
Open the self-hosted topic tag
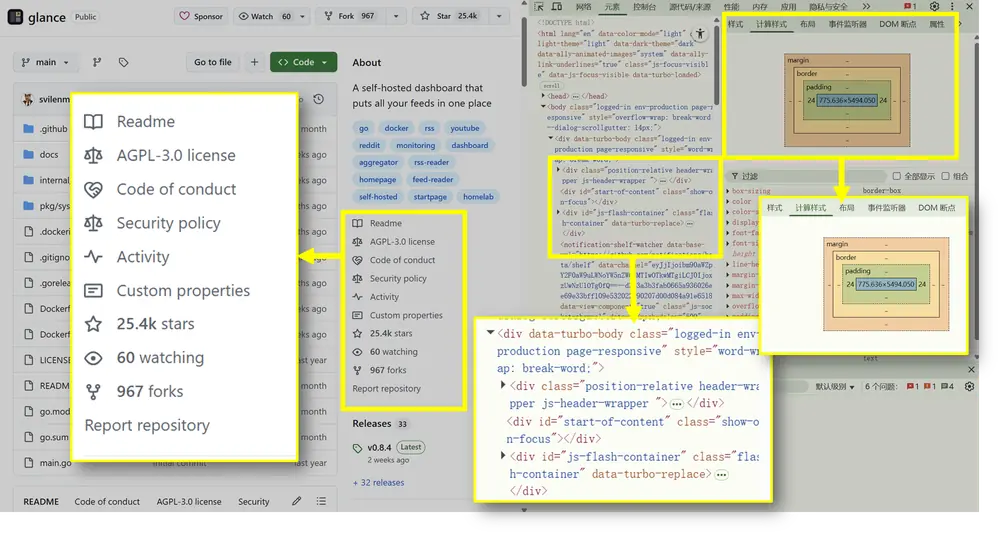[x=378, y=197]
